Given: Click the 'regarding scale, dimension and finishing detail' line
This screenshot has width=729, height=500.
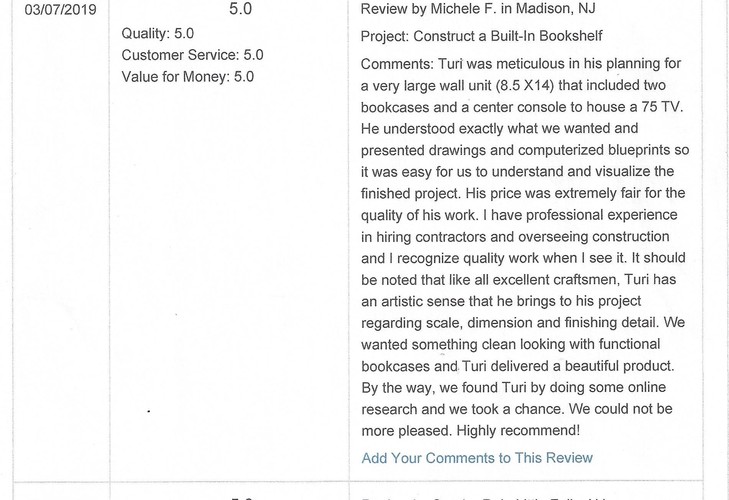Looking at the screenshot, I should click(523, 323).
